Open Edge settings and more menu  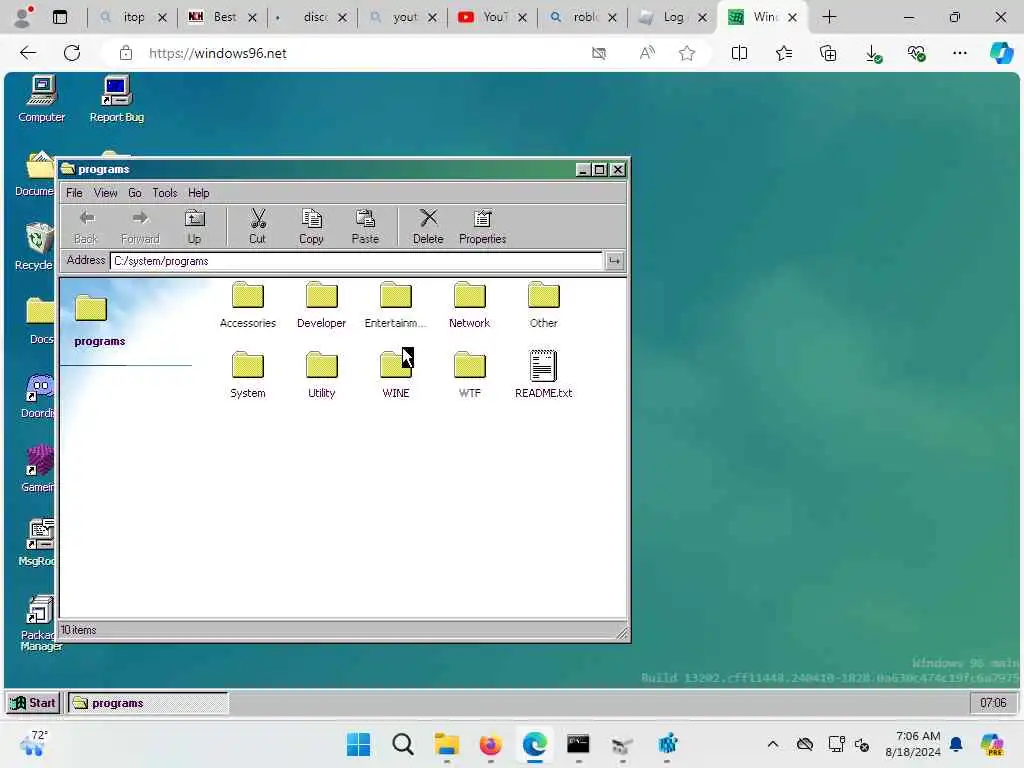(x=959, y=53)
